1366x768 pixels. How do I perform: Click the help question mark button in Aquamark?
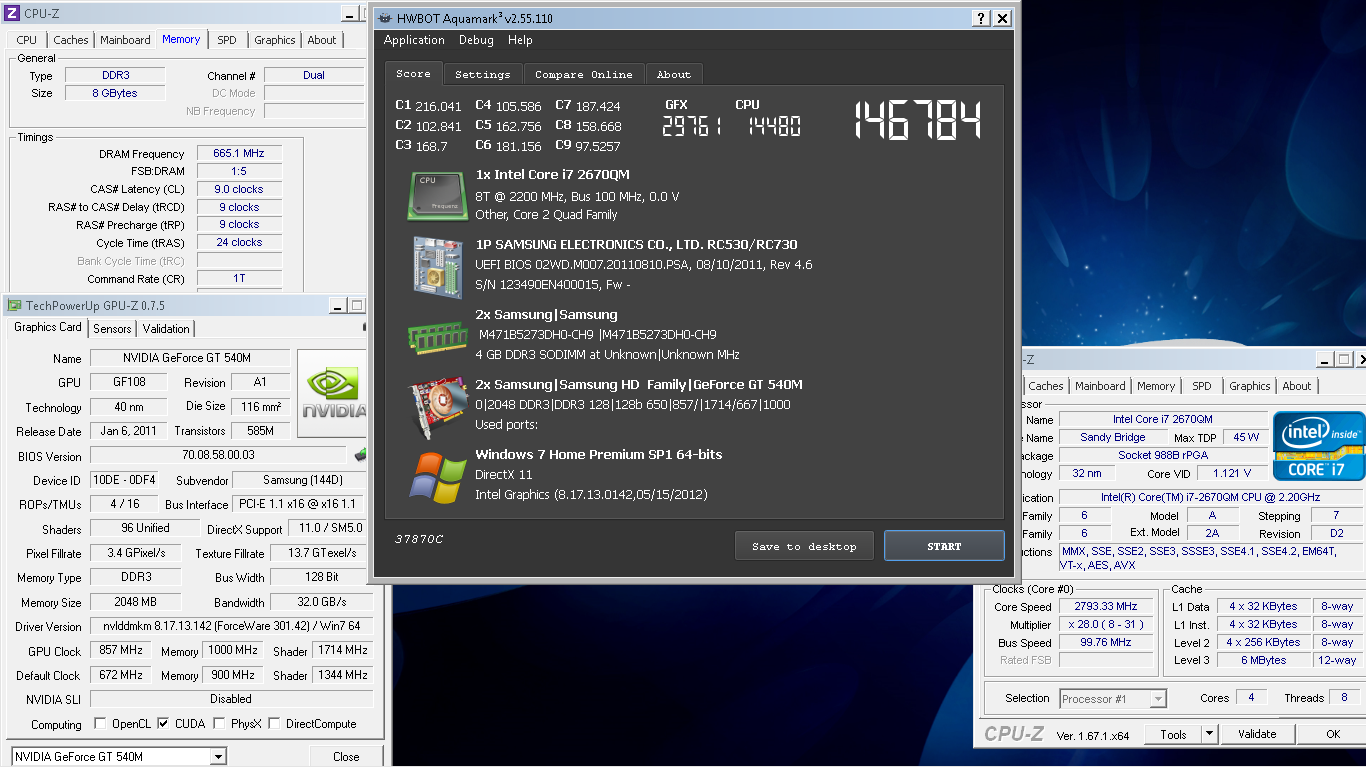pos(981,18)
